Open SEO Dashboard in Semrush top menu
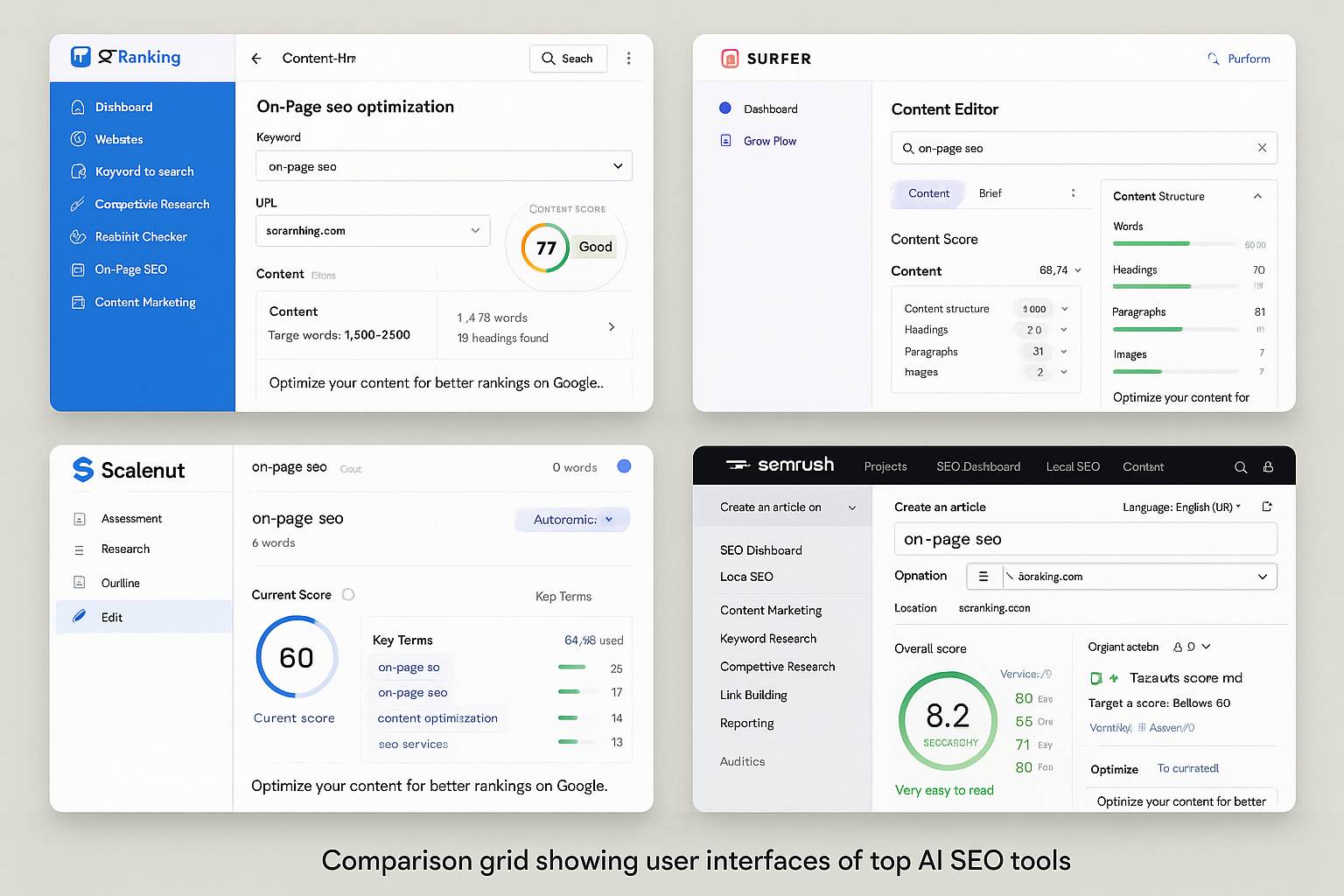The height and width of the screenshot is (896, 1344). coord(978,466)
